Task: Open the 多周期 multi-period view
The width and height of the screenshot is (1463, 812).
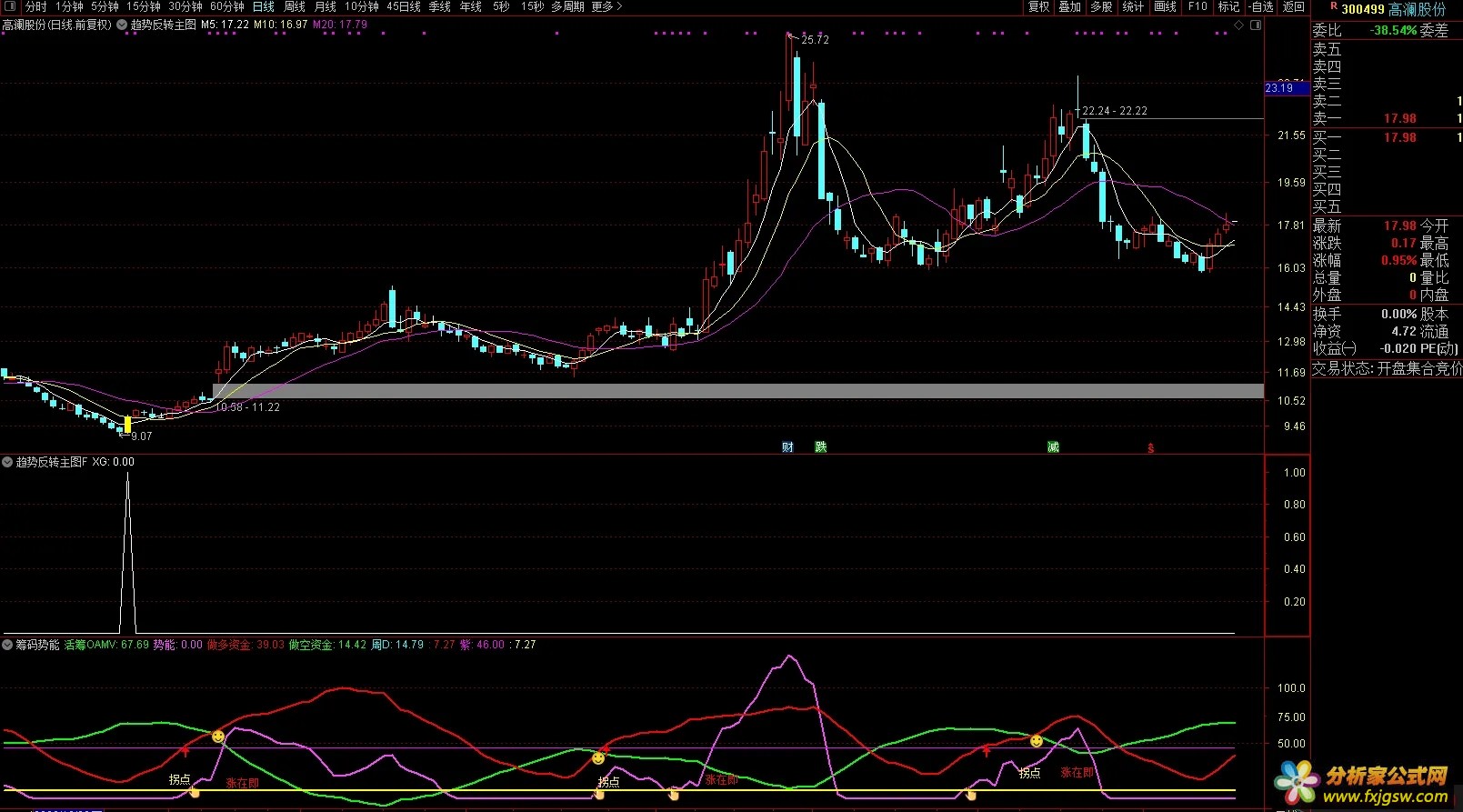Action: tap(567, 6)
